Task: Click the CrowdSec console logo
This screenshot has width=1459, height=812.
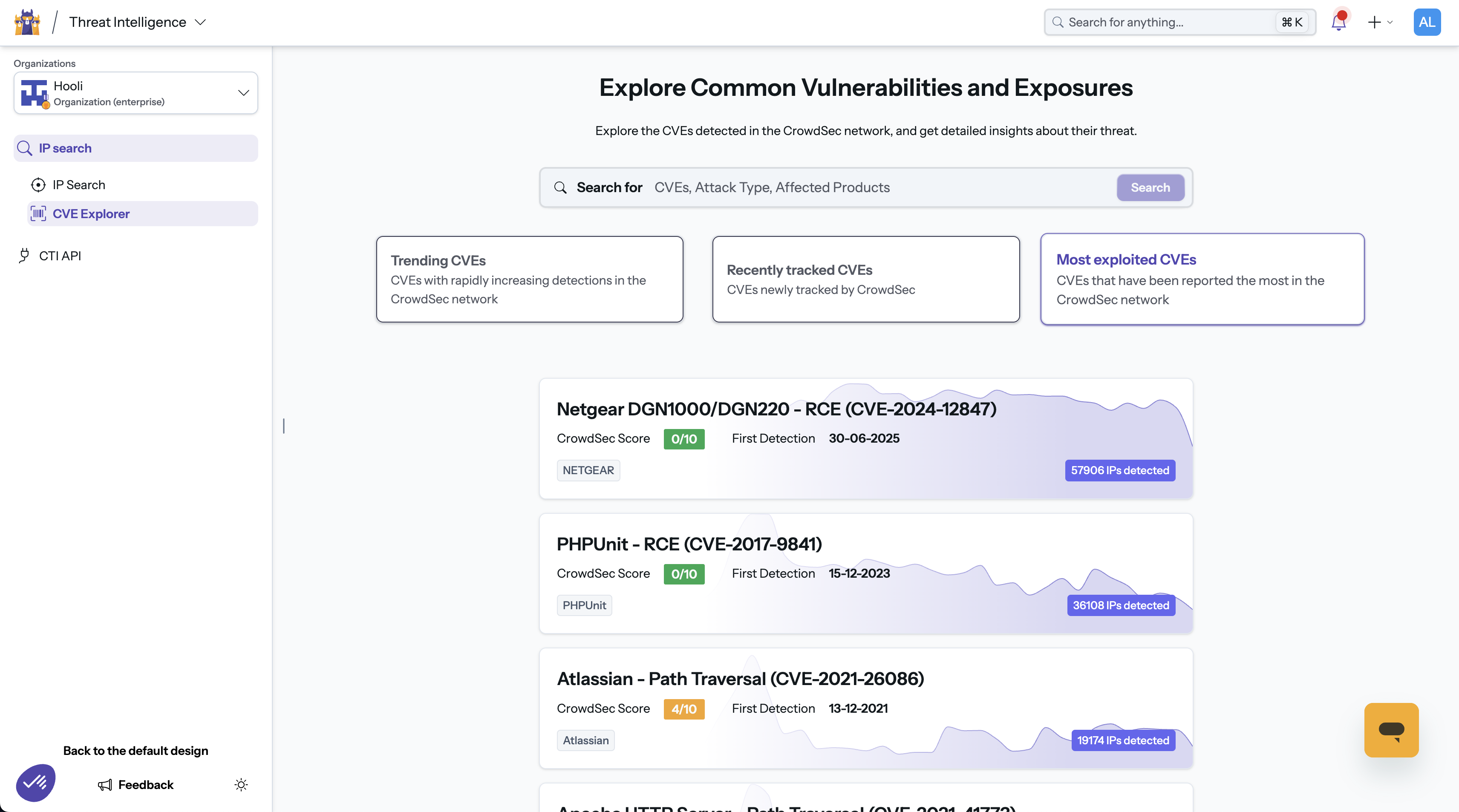Action: click(x=26, y=22)
